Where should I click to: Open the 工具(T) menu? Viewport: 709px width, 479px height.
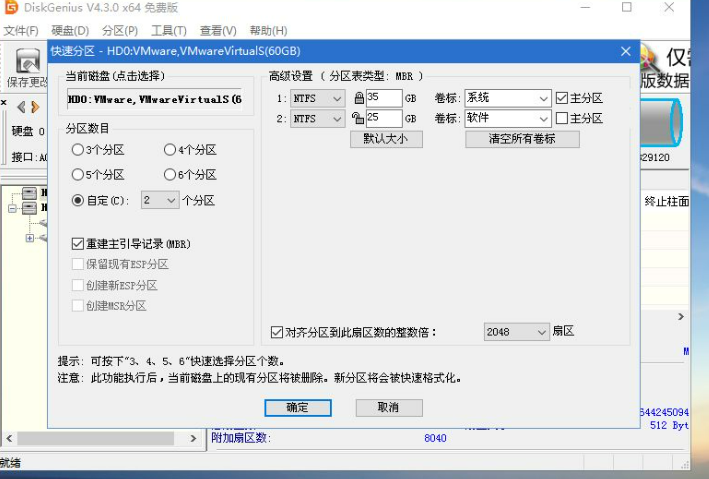pyautogui.click(x=169, y=31)
